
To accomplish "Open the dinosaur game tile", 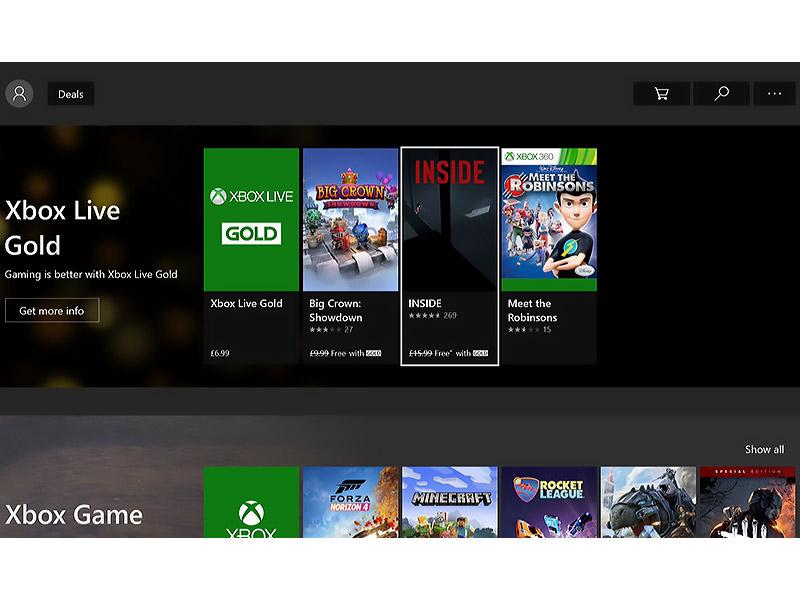I will (648, 502).
